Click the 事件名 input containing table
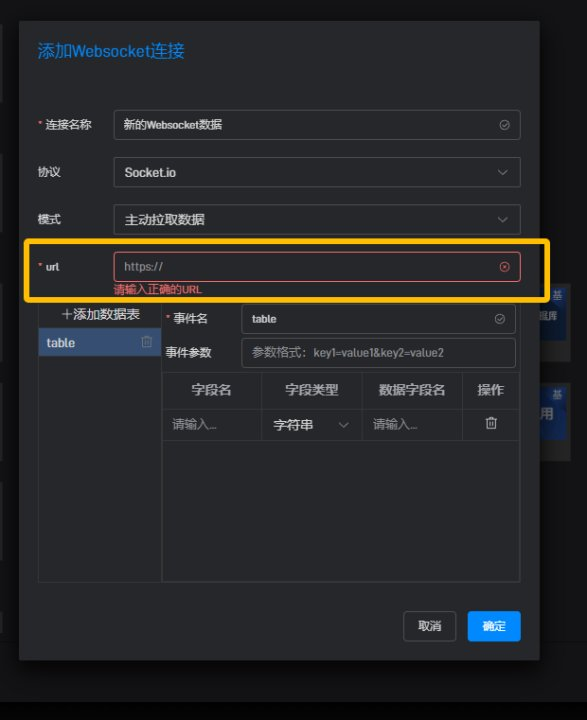 point(378,319)
